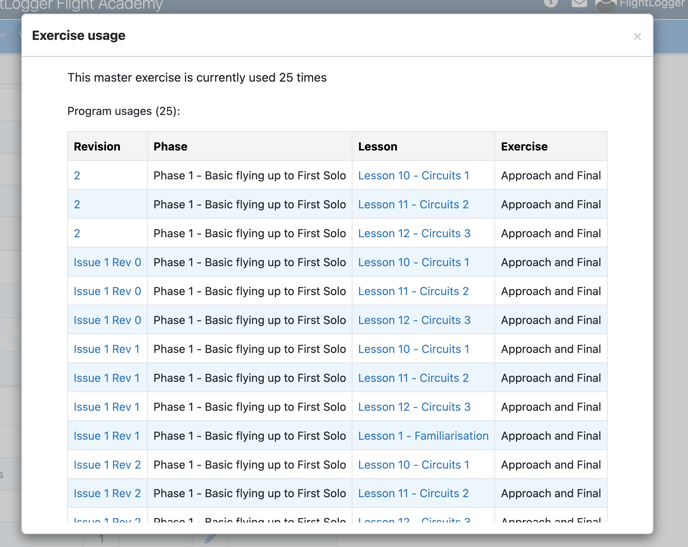This screenshot has height=547, width=688.
Task: Open Issue 1 Rev 2 for Lesson 10
Action: 107,465
